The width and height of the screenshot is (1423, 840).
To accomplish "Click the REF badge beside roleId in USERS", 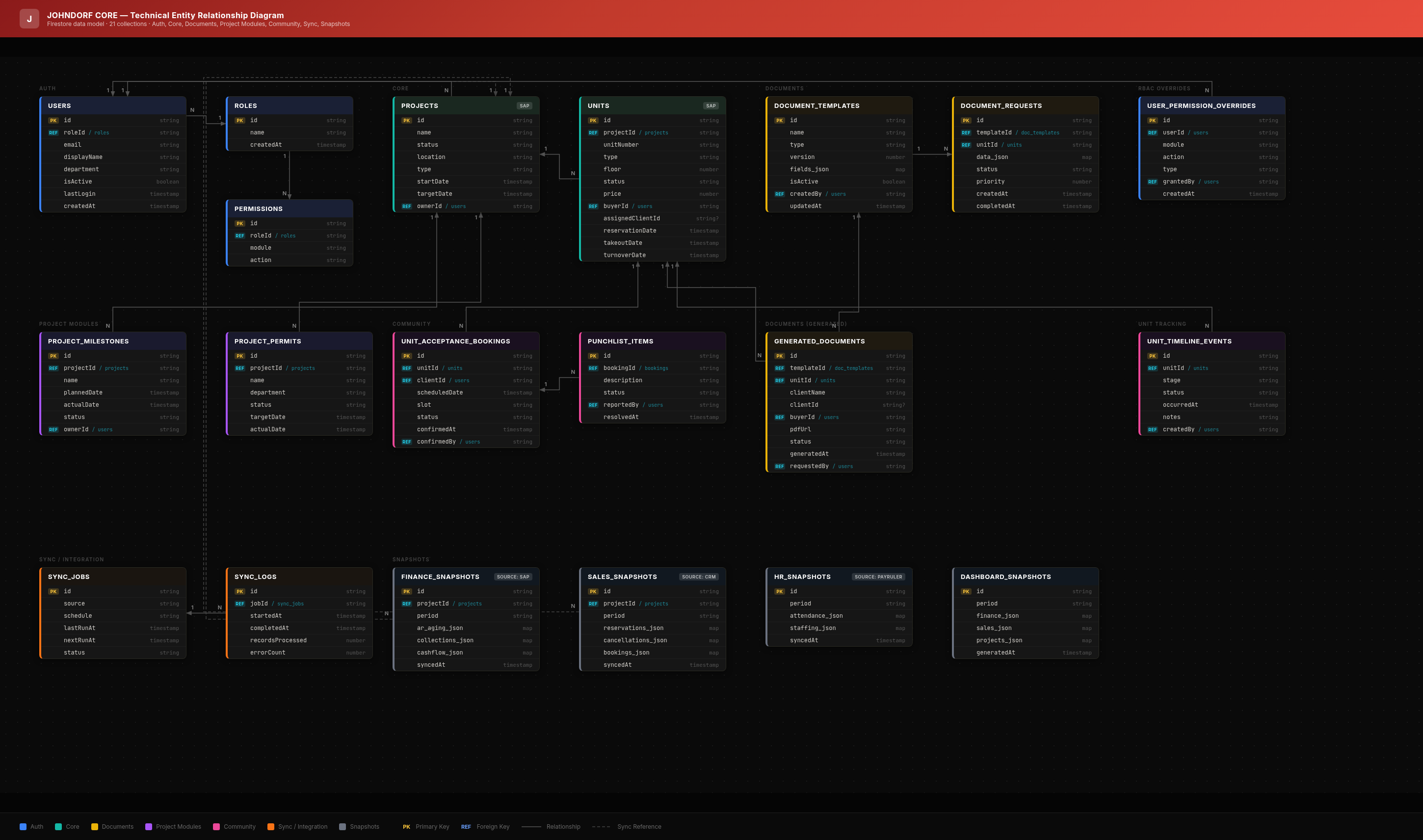I will tap(53, 133).
